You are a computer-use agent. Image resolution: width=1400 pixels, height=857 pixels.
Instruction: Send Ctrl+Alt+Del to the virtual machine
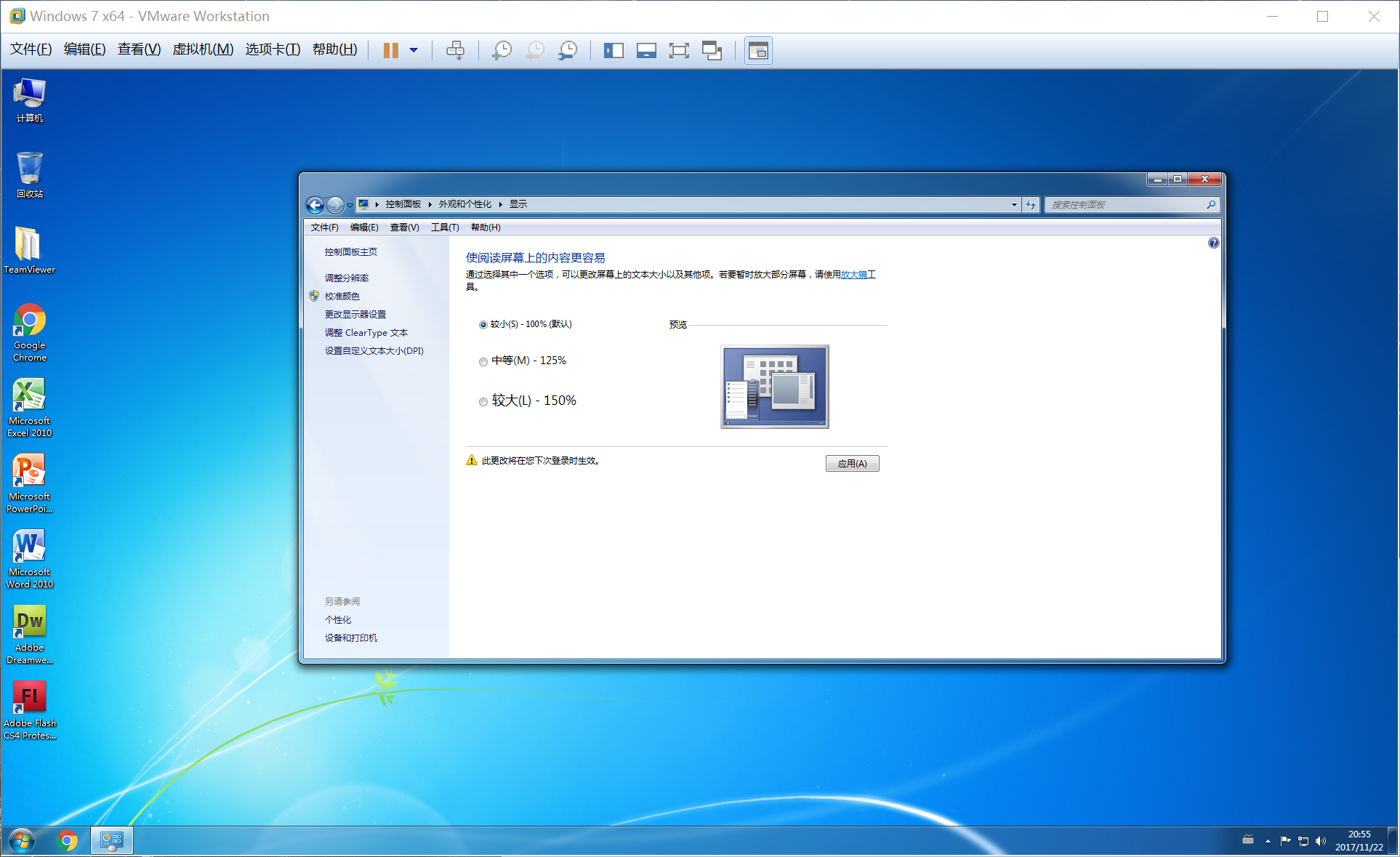(x=456, y=50)
